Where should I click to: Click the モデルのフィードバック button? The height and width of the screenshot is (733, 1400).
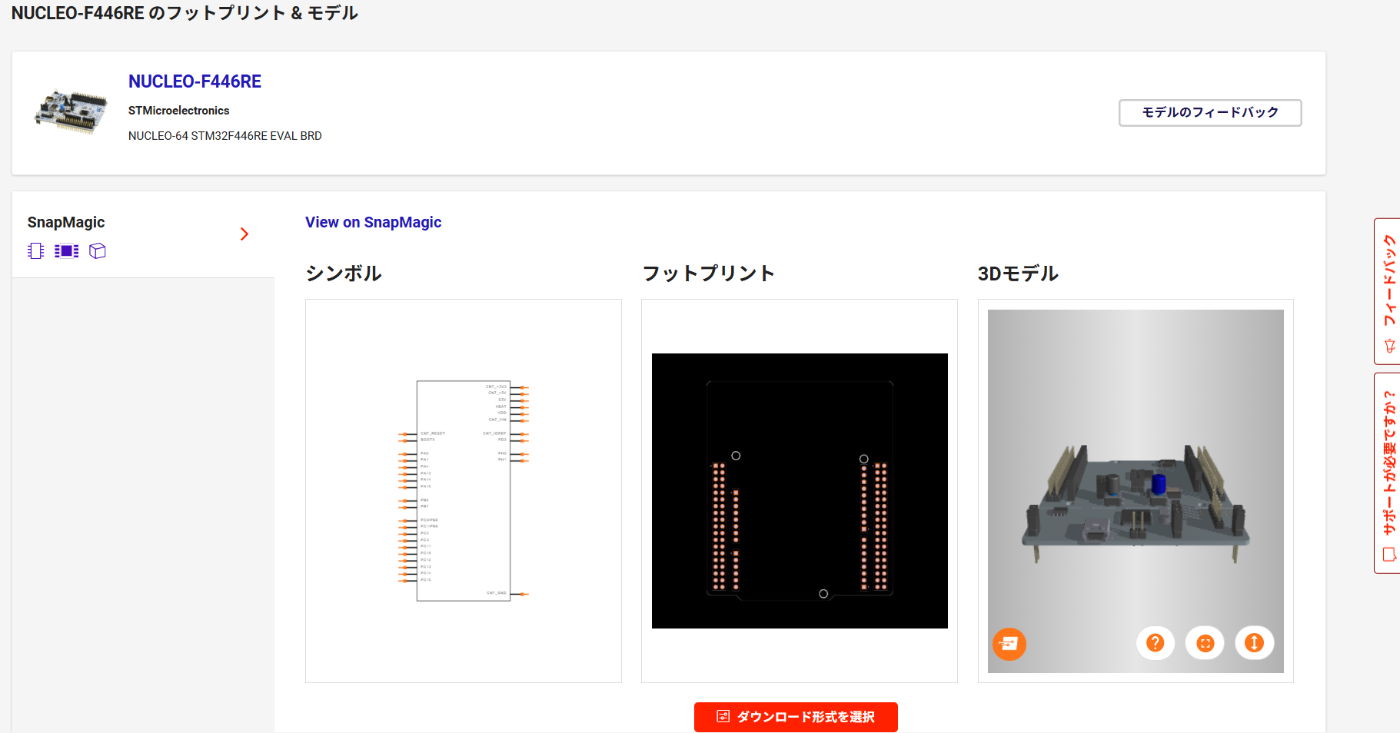(1210, 113)
